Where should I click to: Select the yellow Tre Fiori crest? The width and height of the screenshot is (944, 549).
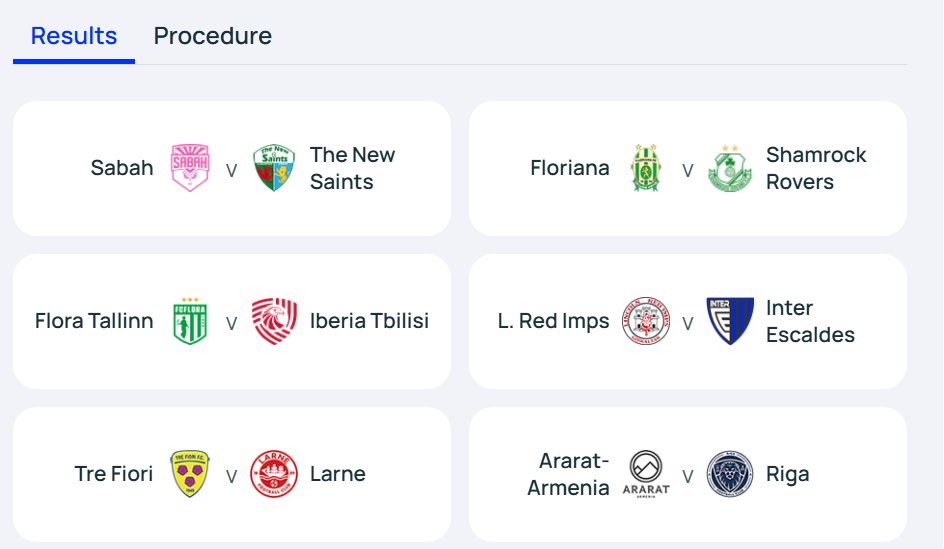pos(190,474)
